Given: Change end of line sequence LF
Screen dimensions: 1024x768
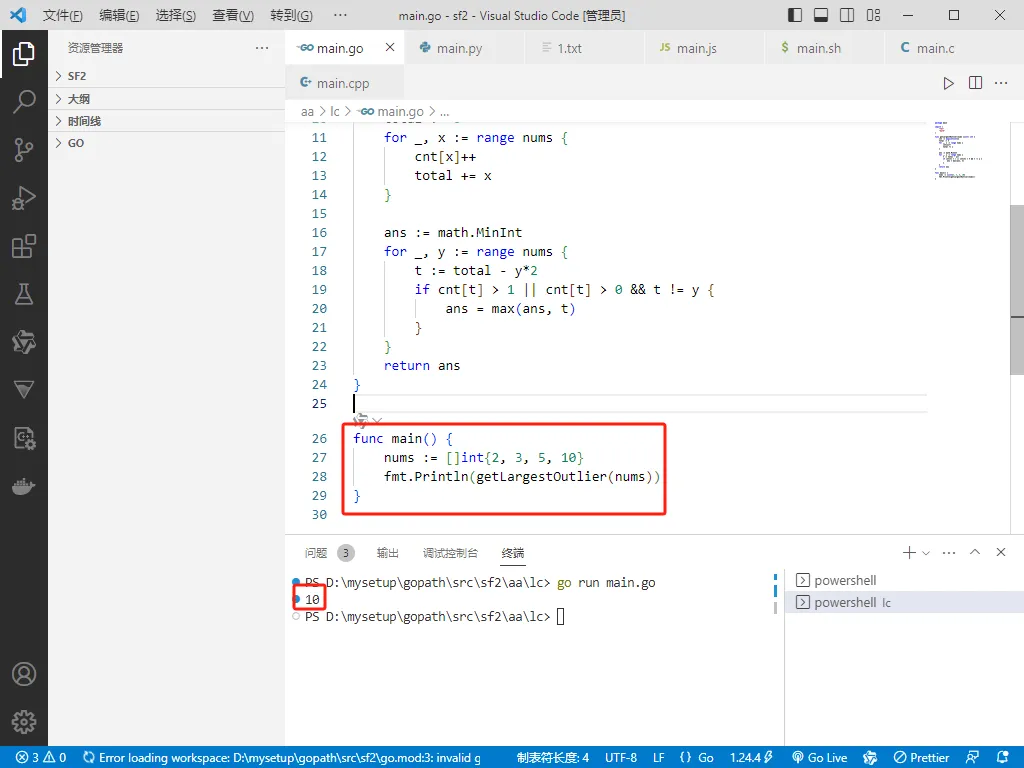Looking at the screenshot, I should 659,758.
